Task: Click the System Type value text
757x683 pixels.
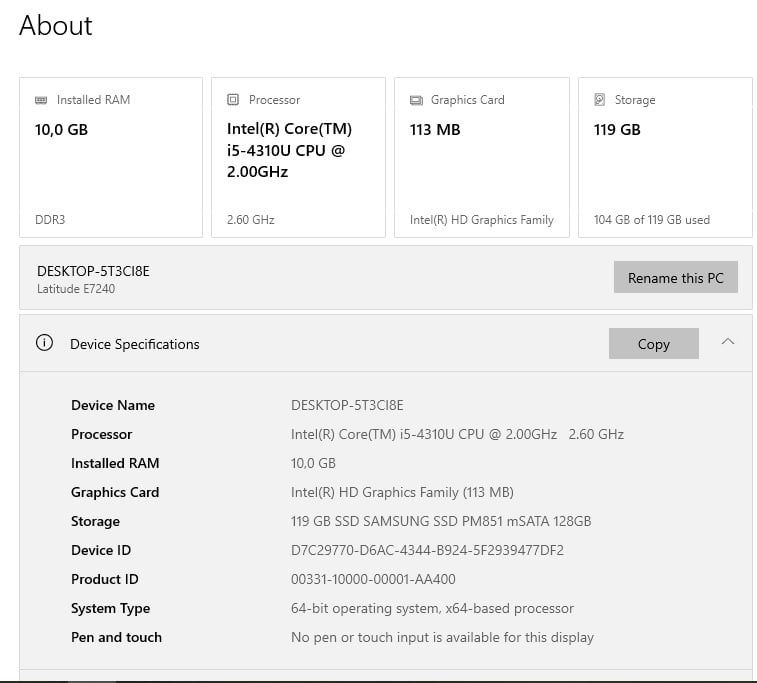Action: pos(432,608)
